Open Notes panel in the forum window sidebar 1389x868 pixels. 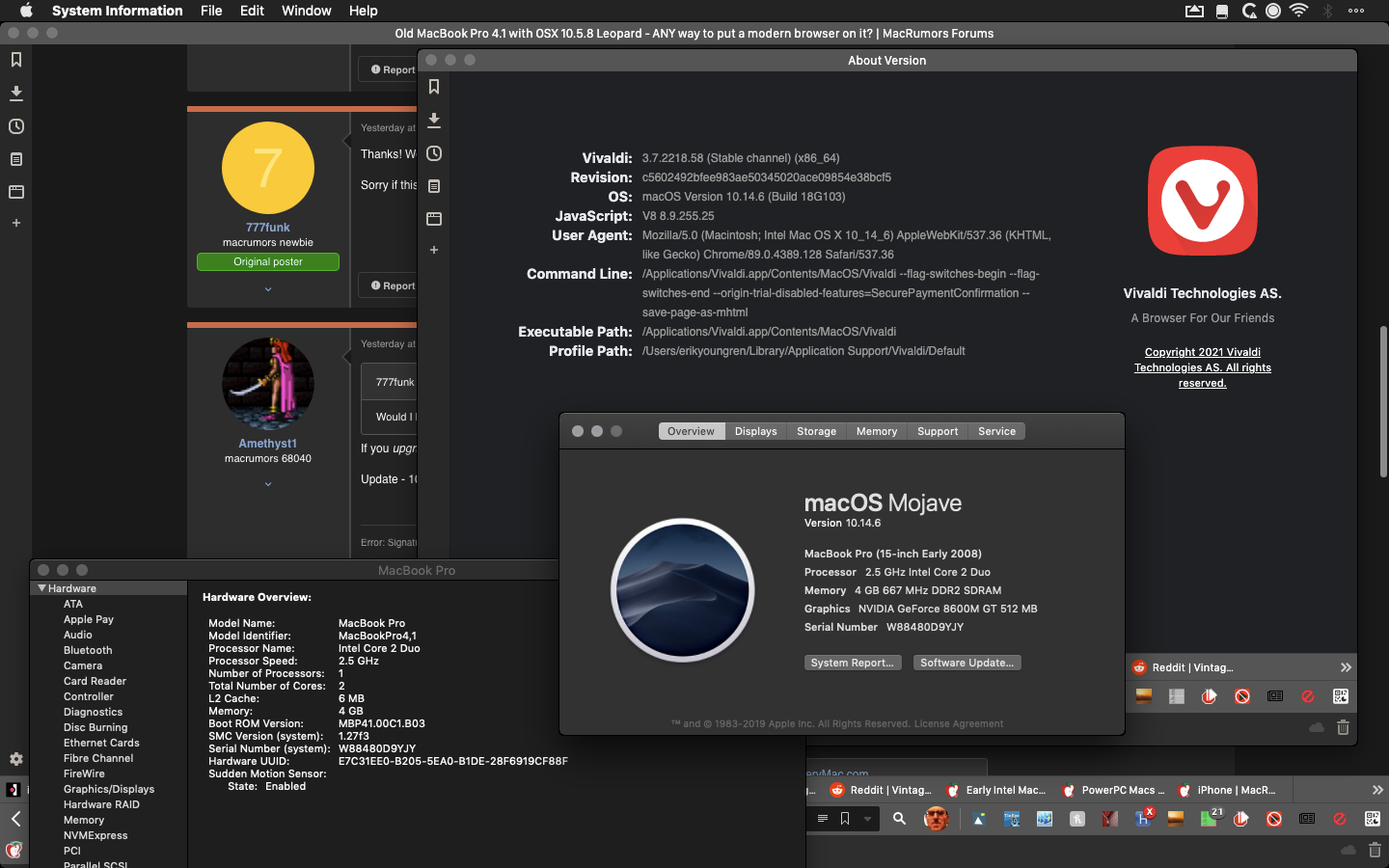click(16, 159)
